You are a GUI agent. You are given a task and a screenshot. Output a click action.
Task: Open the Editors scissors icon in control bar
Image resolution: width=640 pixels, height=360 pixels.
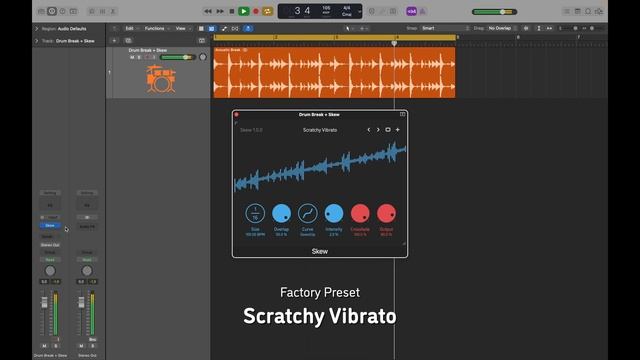click(x=113, y=11)
